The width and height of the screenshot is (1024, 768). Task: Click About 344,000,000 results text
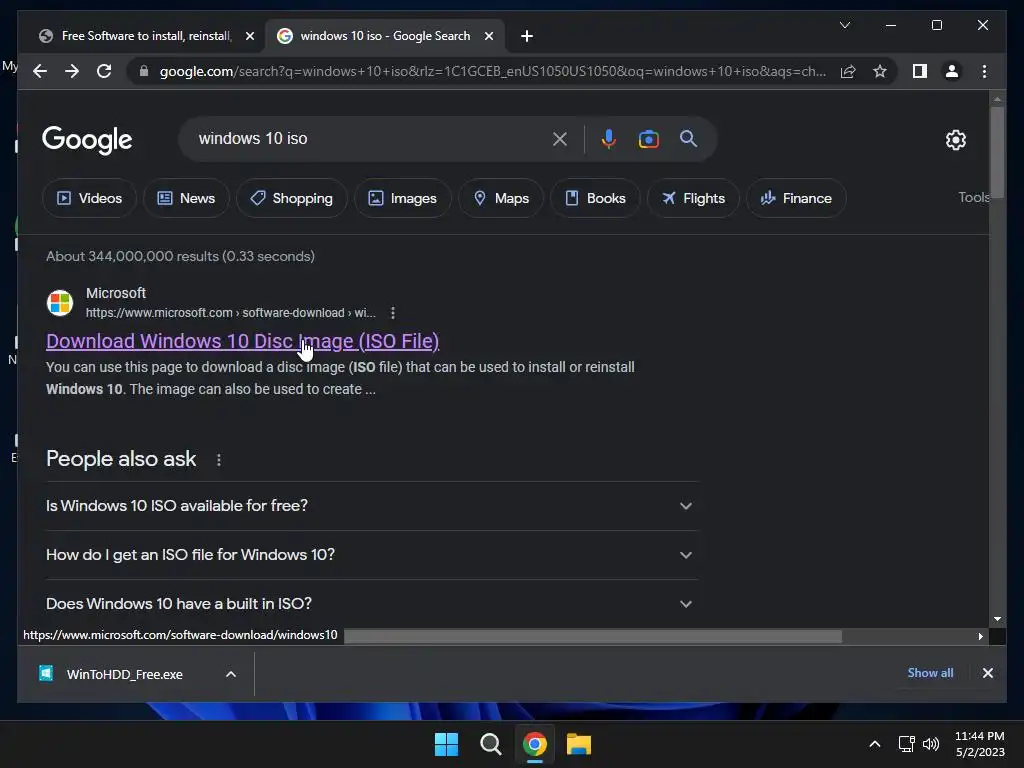[180, 256]
